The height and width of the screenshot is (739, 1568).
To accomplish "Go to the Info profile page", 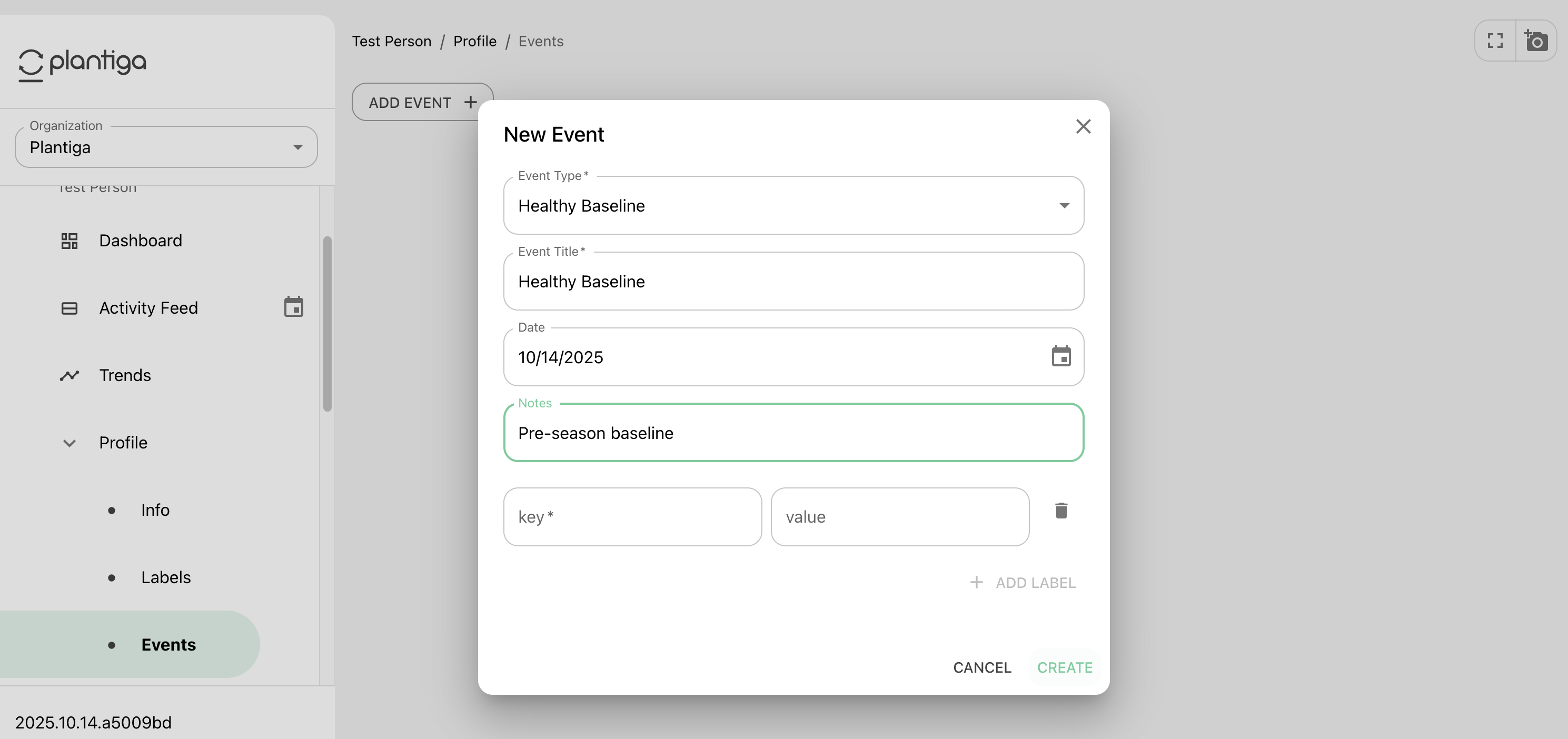I will pos(155,510).
